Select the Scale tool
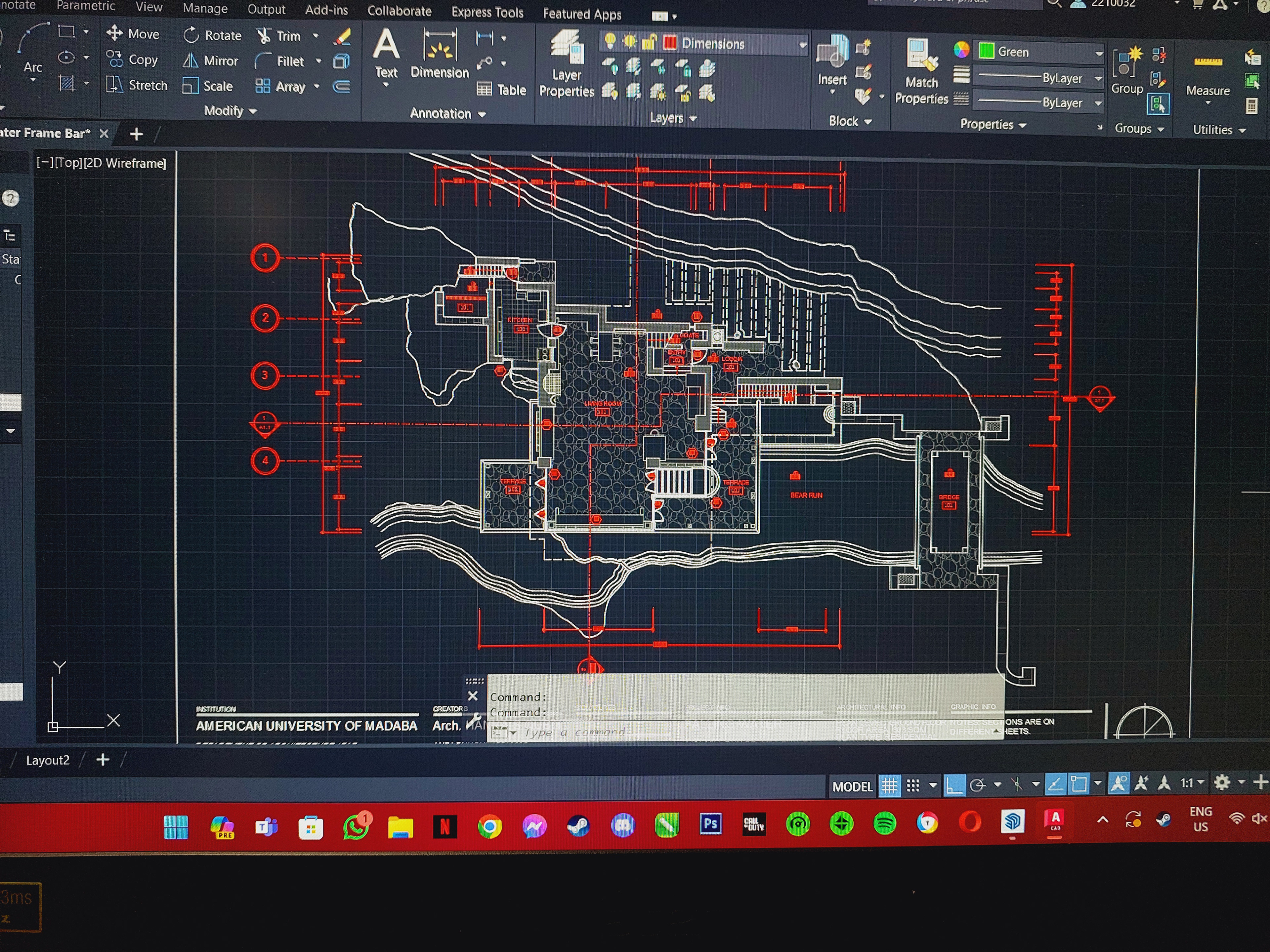 [207, 86]
